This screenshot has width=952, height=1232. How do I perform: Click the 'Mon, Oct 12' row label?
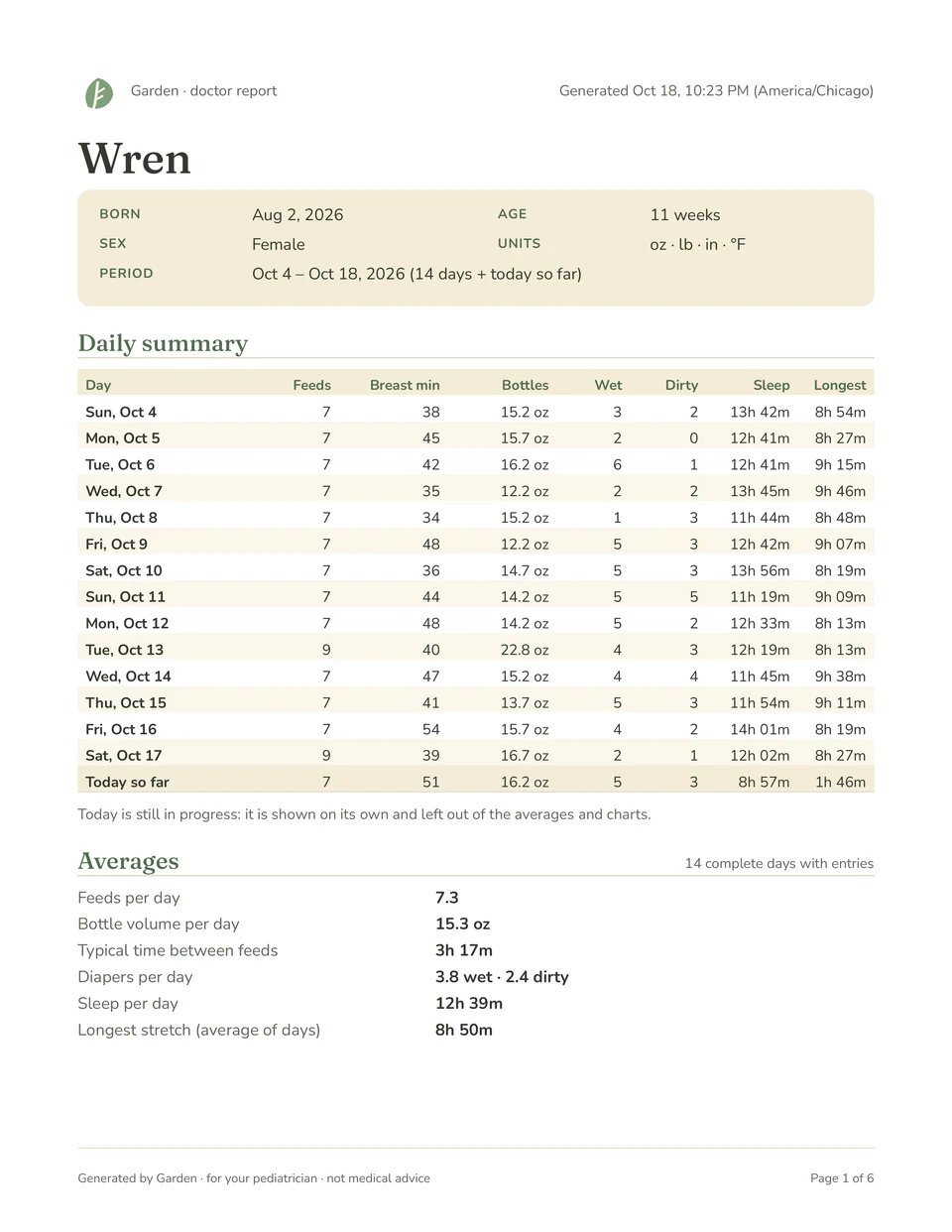(127, 623)
